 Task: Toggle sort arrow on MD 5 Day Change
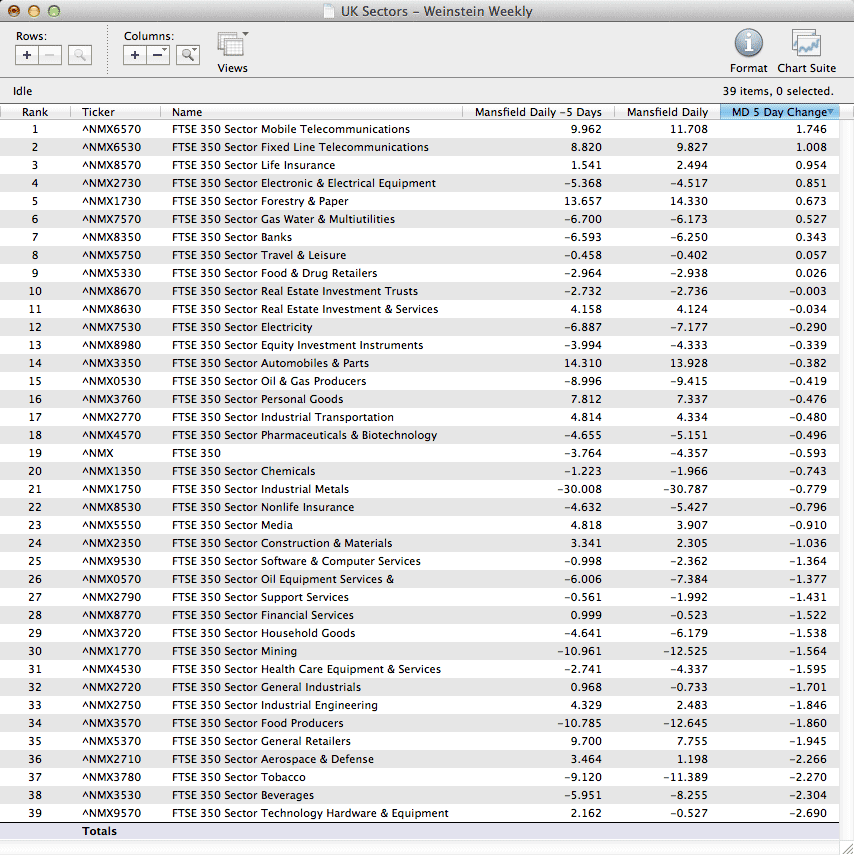coord(830,112)
